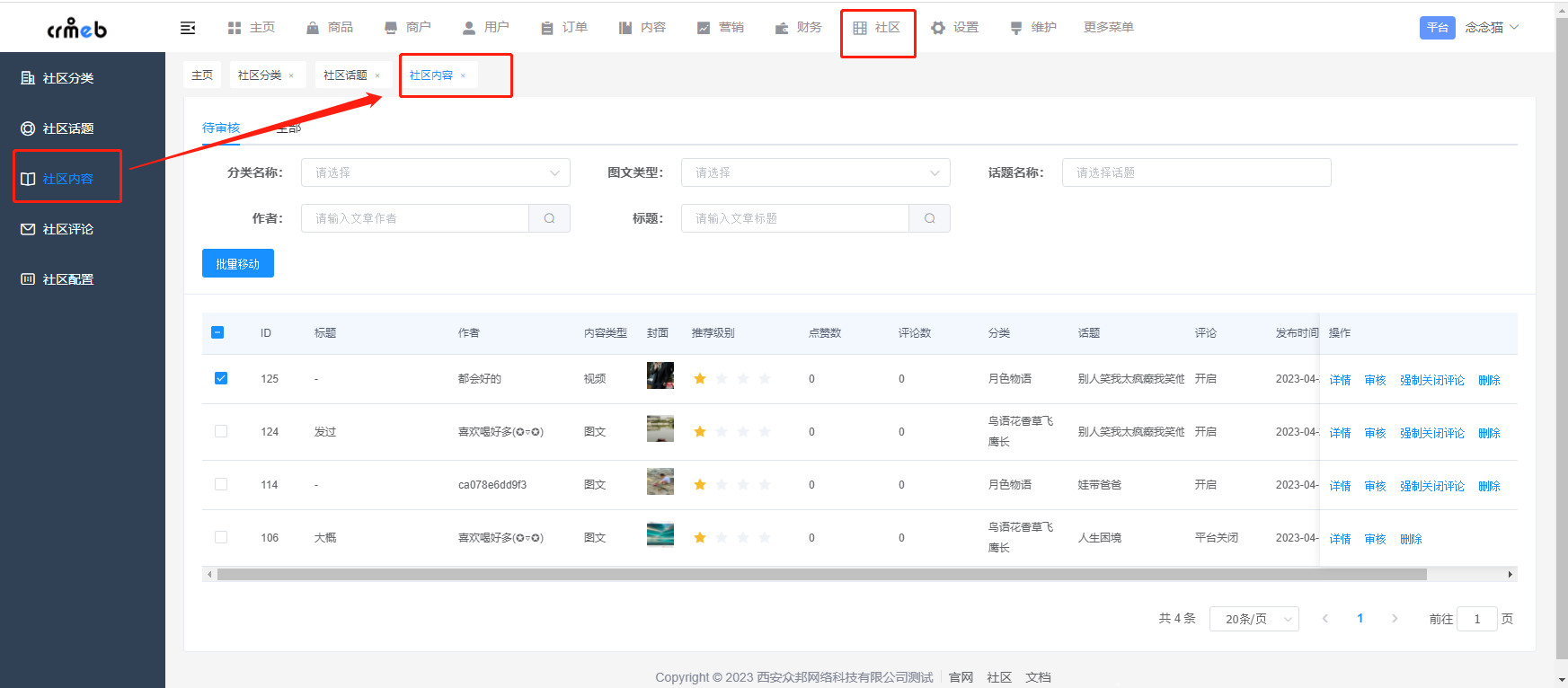Open 详情 details for row 125
The height and width of the screenshot is (688, 1568).
point(1341,380)
